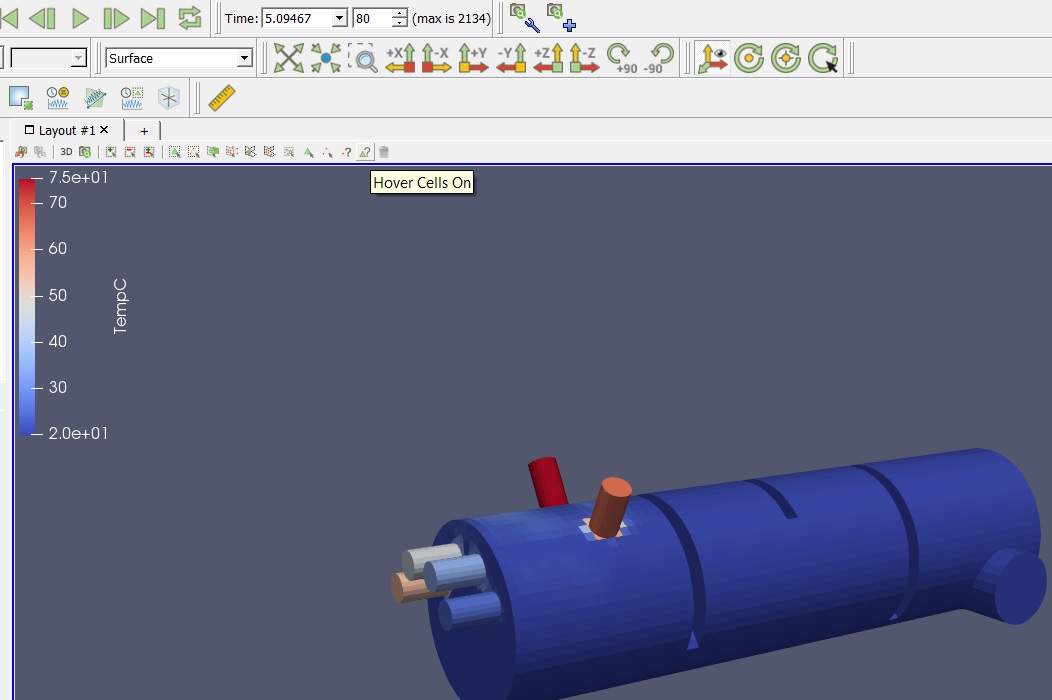Activate Zoom To Box magnifier tool

[365, 58]
